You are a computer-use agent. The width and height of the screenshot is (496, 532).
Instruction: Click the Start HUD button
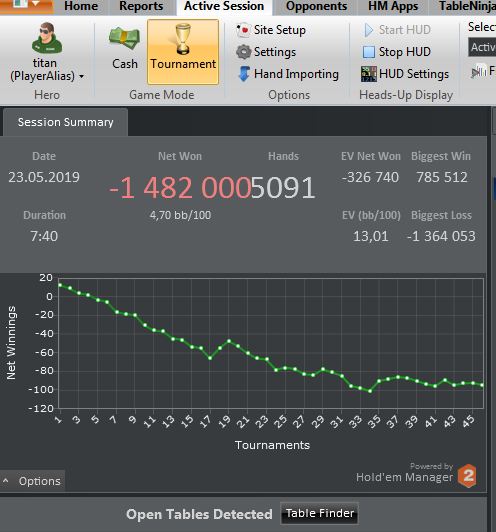click(397, 30)
